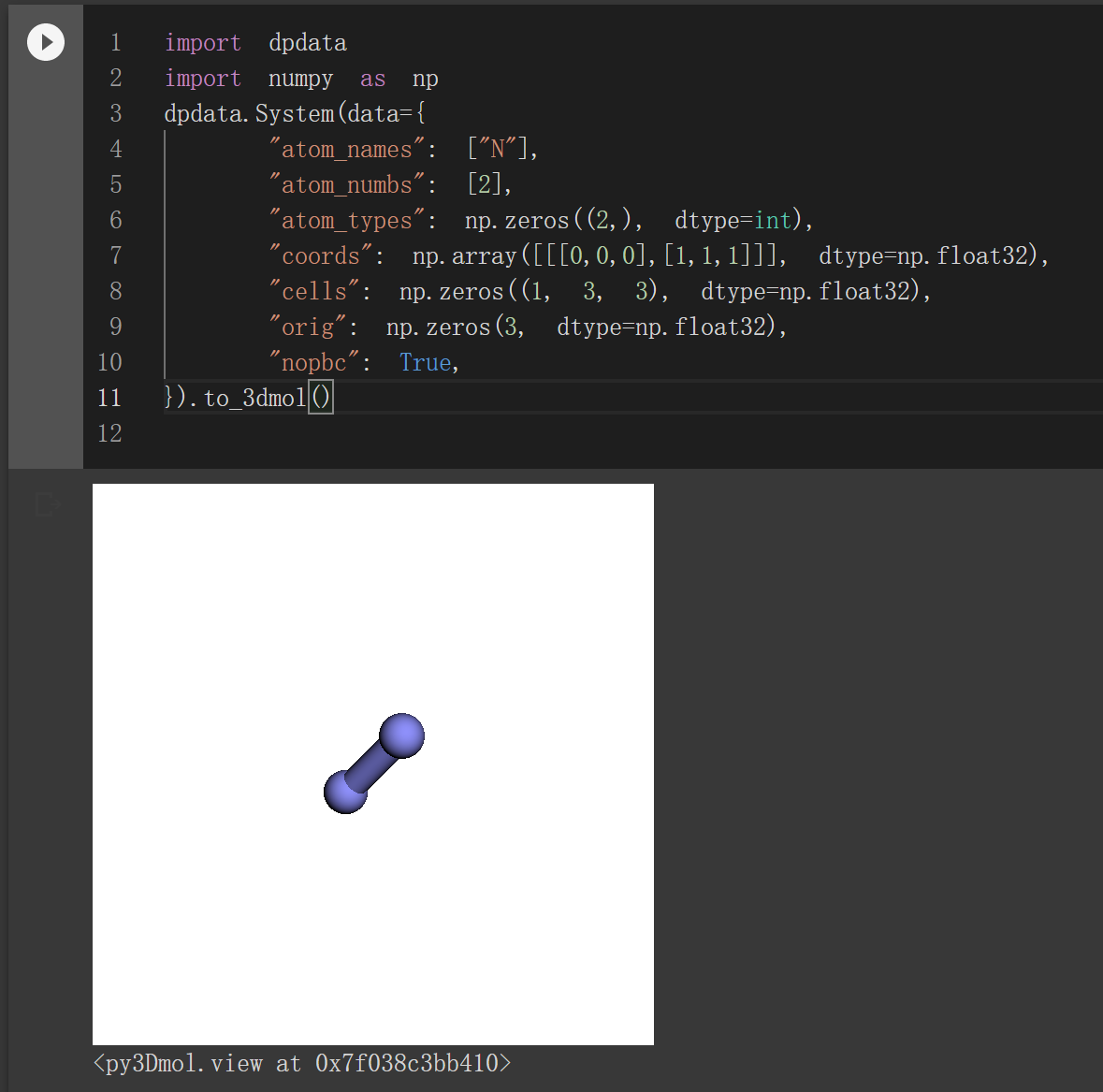Click the "orig" key text
Viewport: 1103px width, 1092px height.
(x=308, y=327)
